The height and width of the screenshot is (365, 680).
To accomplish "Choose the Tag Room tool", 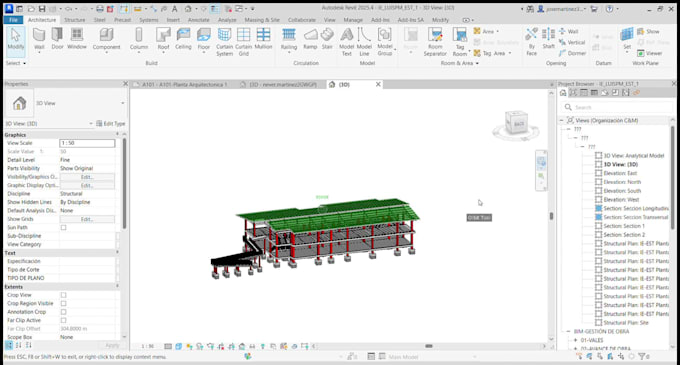I will point(460,42).
